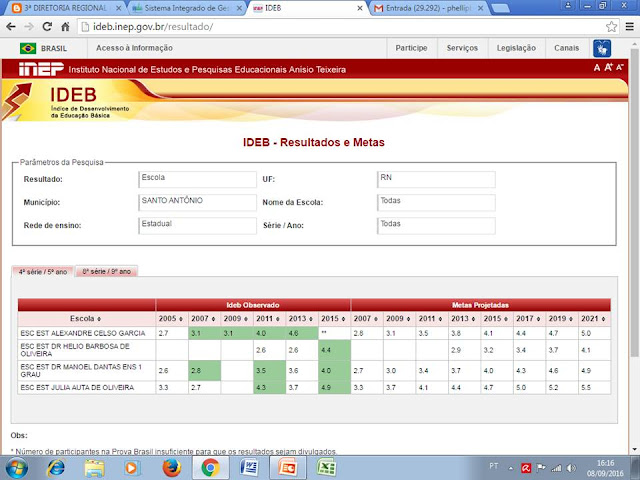Open the Legislação link
Viewport: 640px width, 480px height.
pyautogui.click(x=516, y=48)
